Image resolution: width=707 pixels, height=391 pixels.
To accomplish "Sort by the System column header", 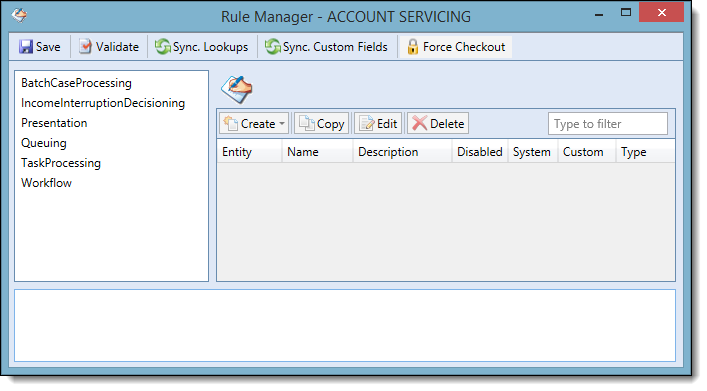I will [533, 152].
